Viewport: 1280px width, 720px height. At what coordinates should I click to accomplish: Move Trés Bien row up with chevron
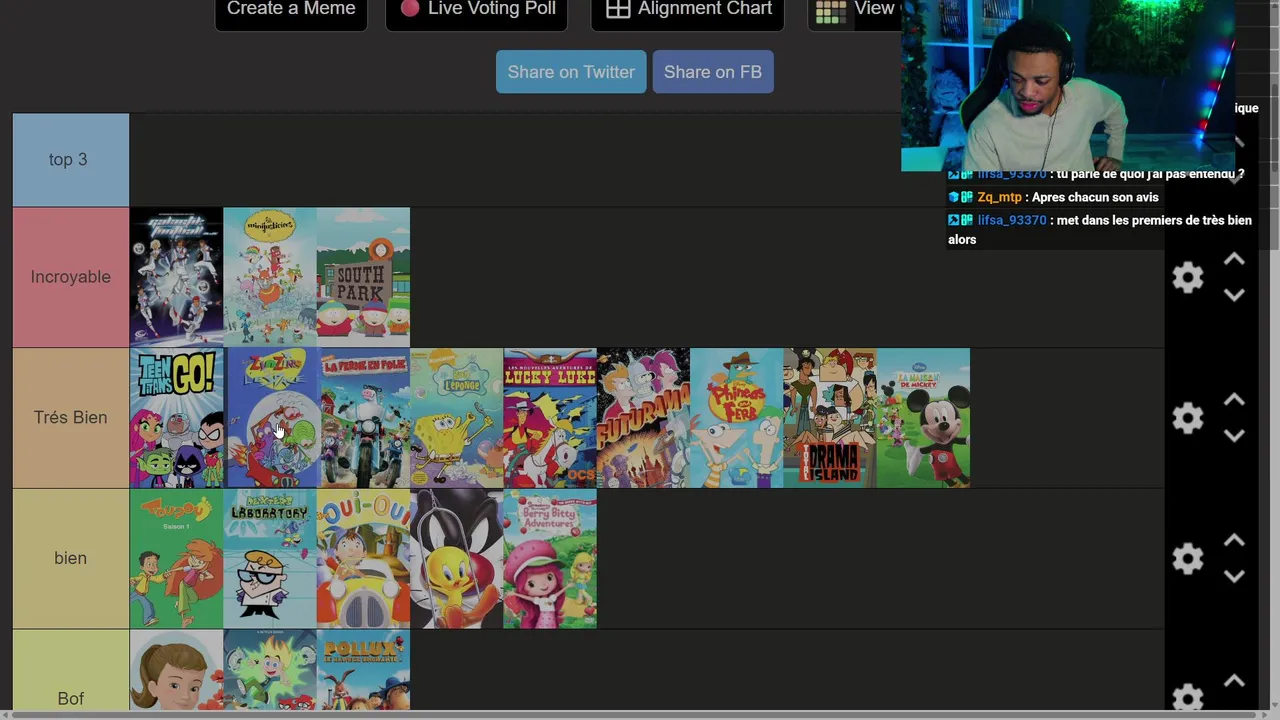point(1234,400)
